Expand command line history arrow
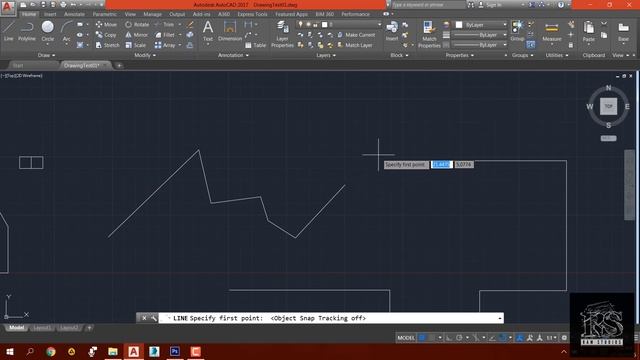The height and width of the screenshot is (360, 640). [500, 318]
